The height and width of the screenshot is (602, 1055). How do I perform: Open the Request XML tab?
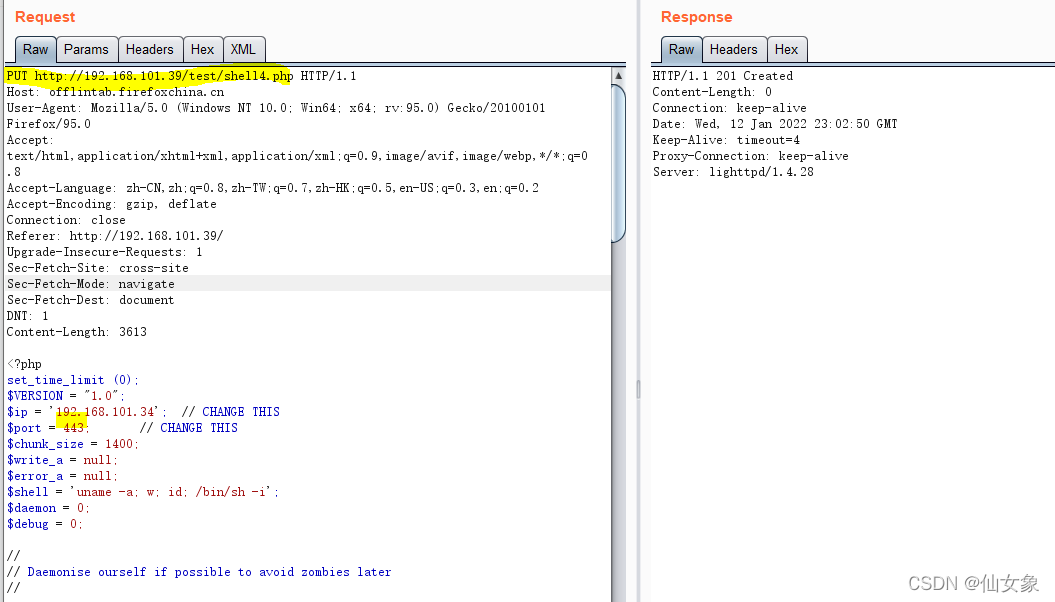click(243, 50)
